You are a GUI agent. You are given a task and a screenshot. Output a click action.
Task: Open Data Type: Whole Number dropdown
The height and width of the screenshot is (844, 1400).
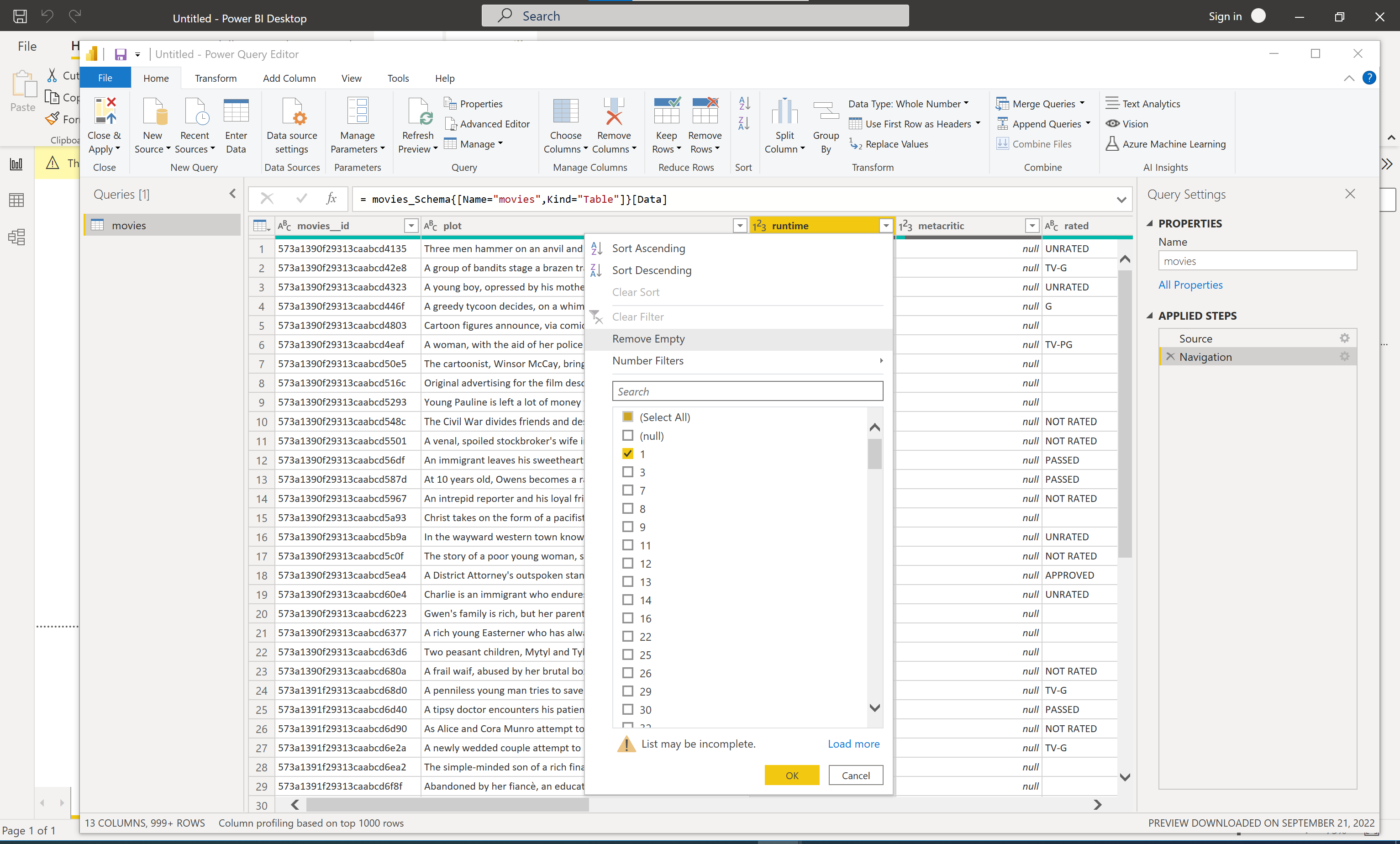(909, 103)
